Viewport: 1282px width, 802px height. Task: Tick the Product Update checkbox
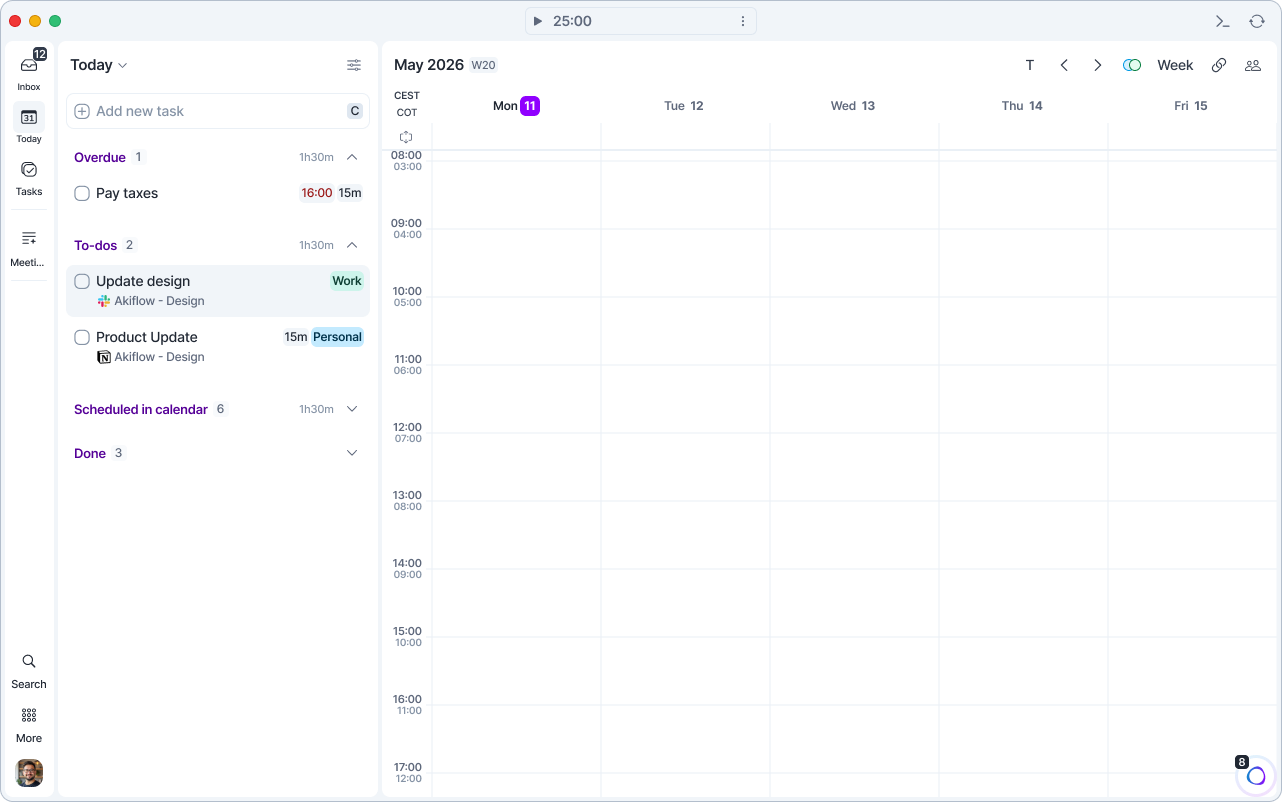point(82,337)
